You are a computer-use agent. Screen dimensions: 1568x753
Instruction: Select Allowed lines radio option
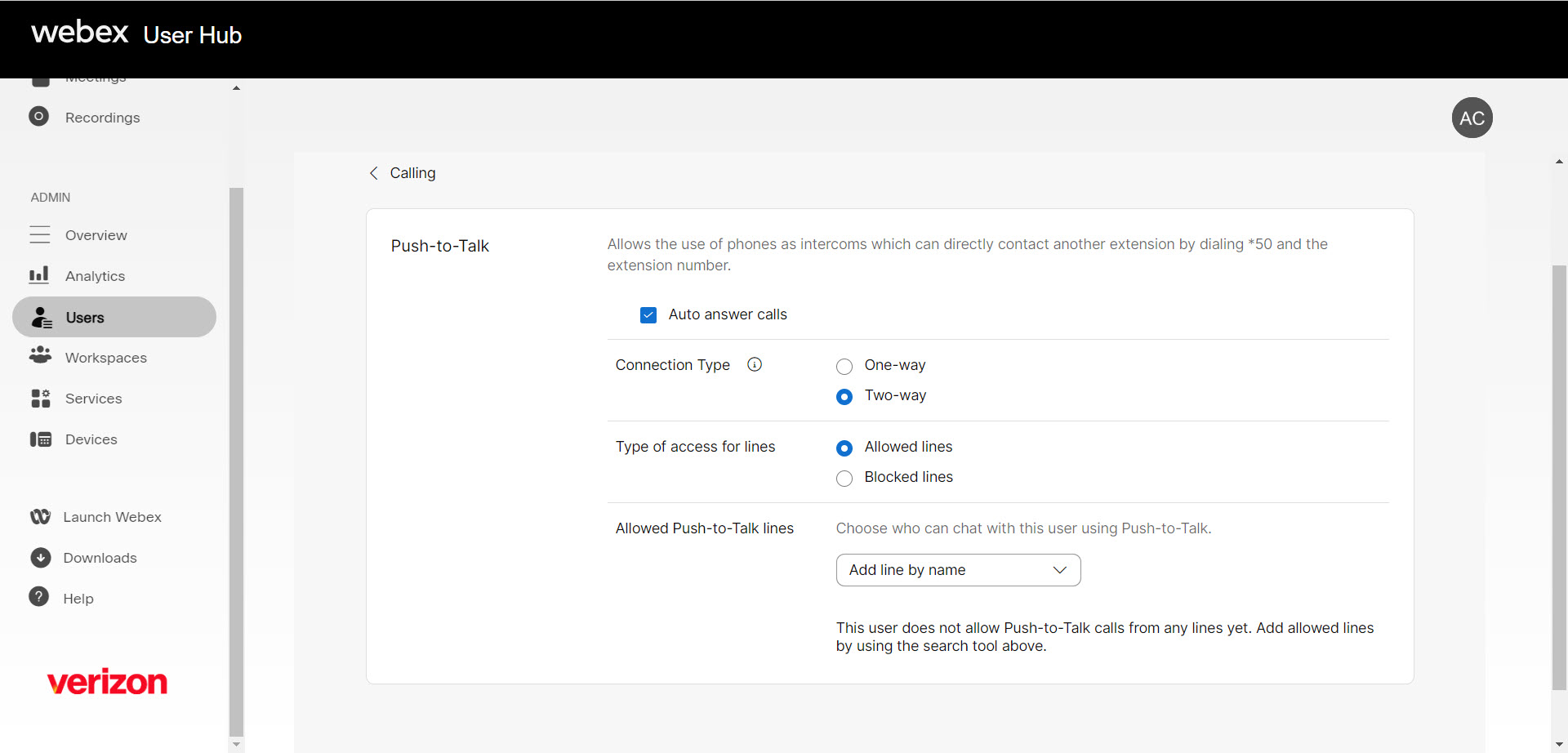tap(844, 448)
